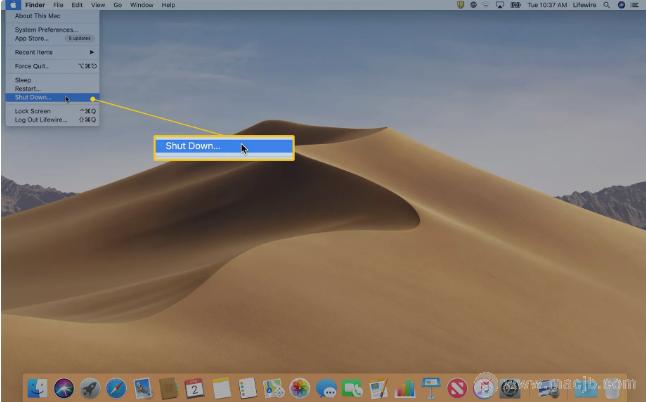Screen dimensions: 646x402
Task: Open the Edit menu
Action: pos(77,5)
